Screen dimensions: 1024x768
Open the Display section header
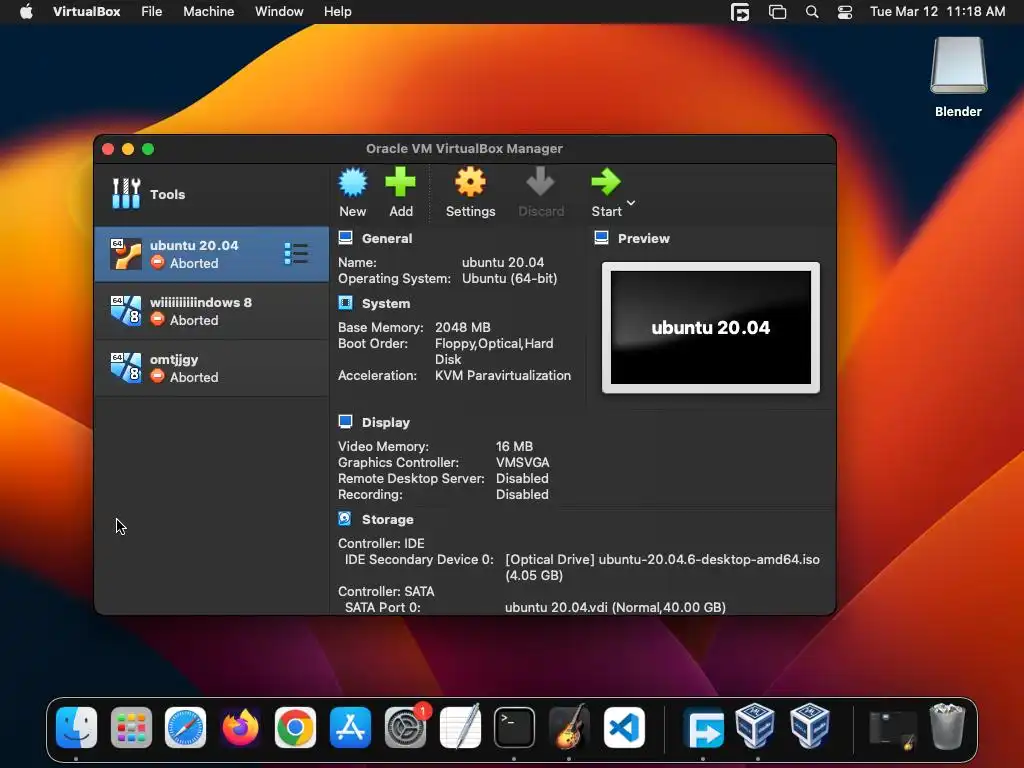coord(386,423)
